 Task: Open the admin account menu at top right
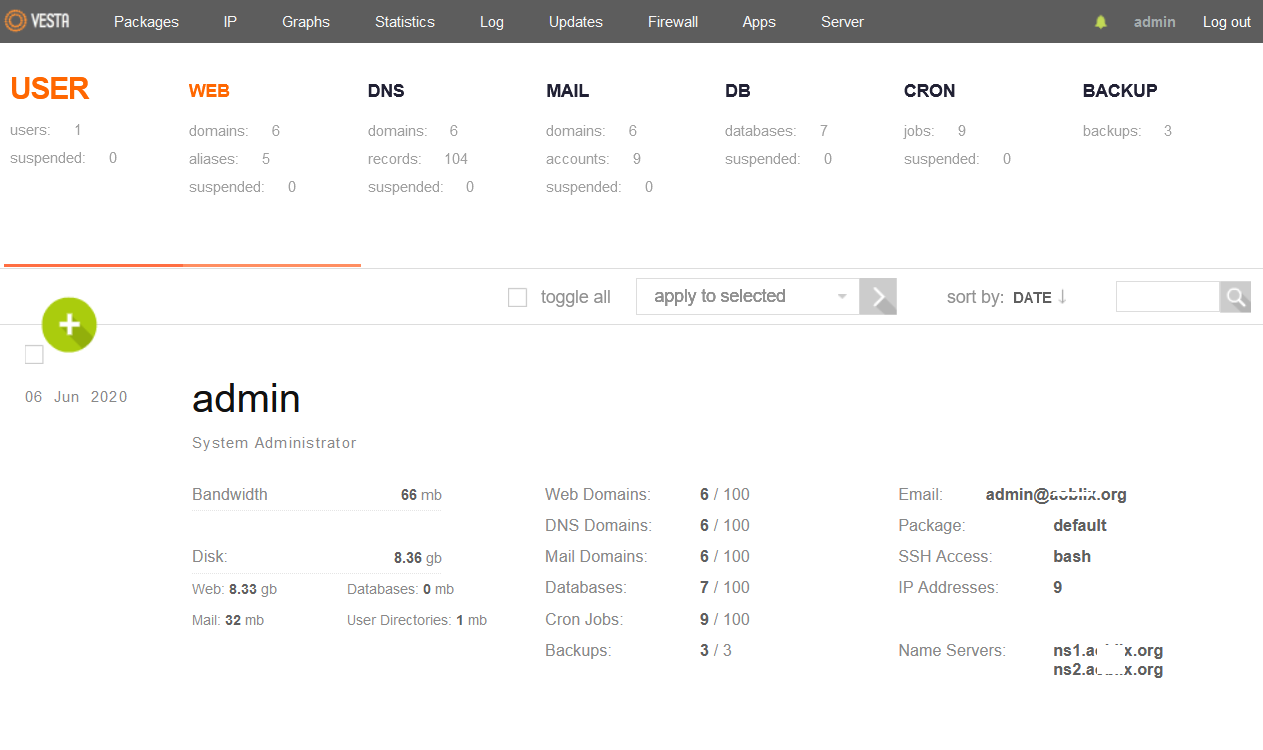(1154, 21)
